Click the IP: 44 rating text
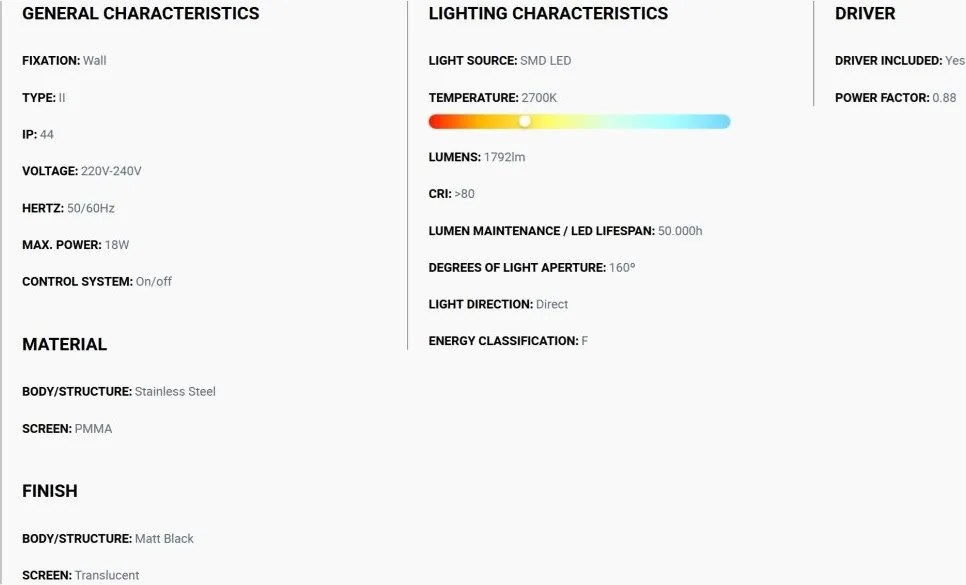Screen dimensions: 966x585 tap(38, 134)
